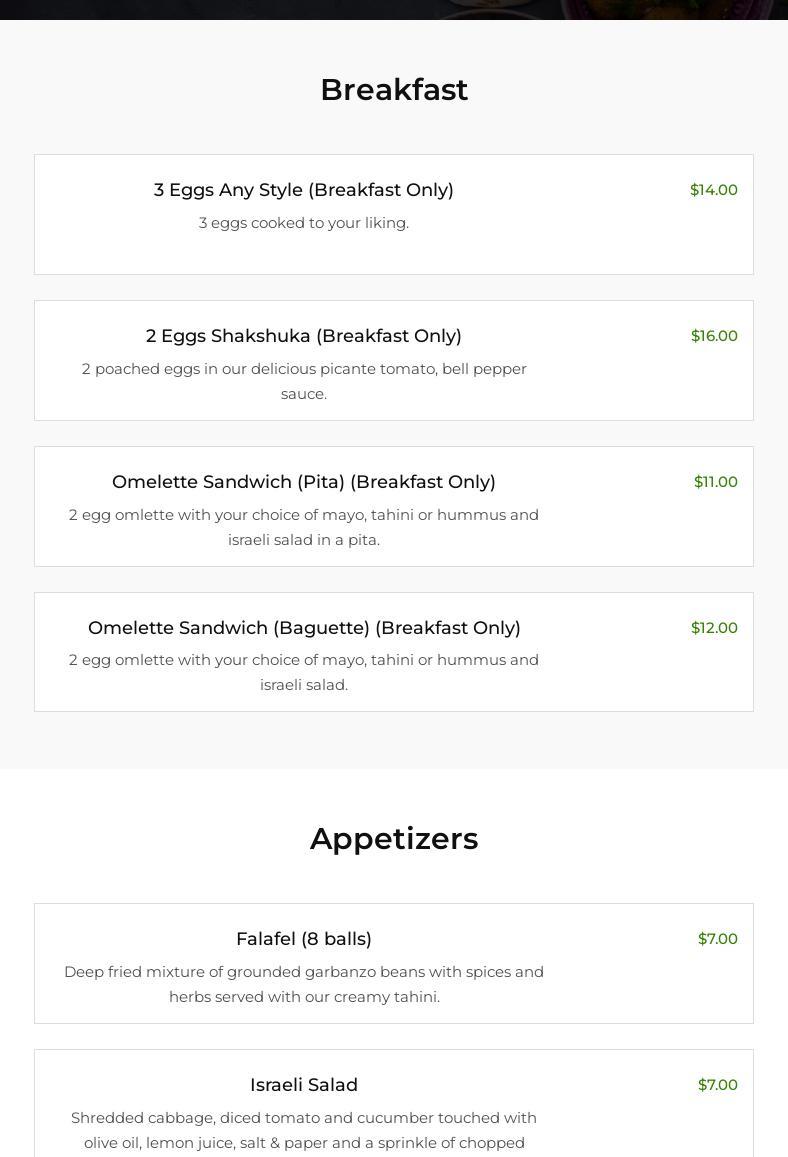Click the Falafel deep fried description text
This screenshot has height=1157, width=788.
(304, 984)
